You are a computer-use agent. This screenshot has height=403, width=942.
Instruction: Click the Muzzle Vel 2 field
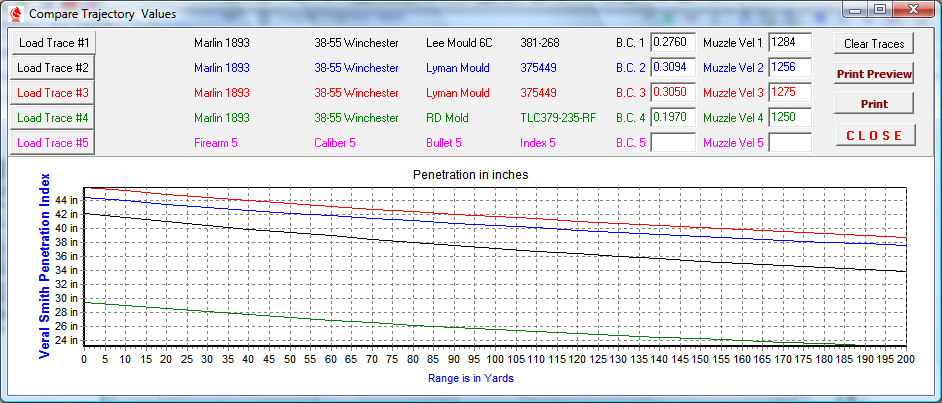(789, 68)
